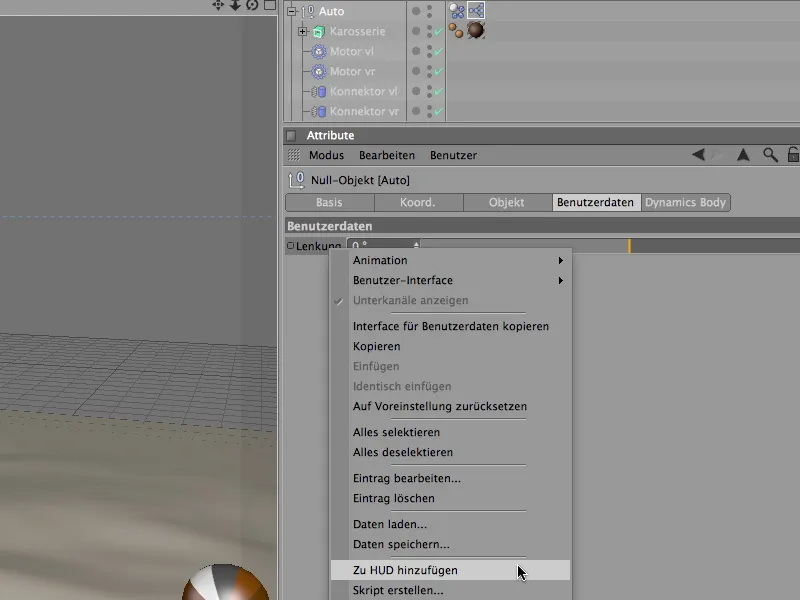Open search with the magnifier icon
This screenshot has width=800, height=600.
pyautogui.click(x=770, y=155)
